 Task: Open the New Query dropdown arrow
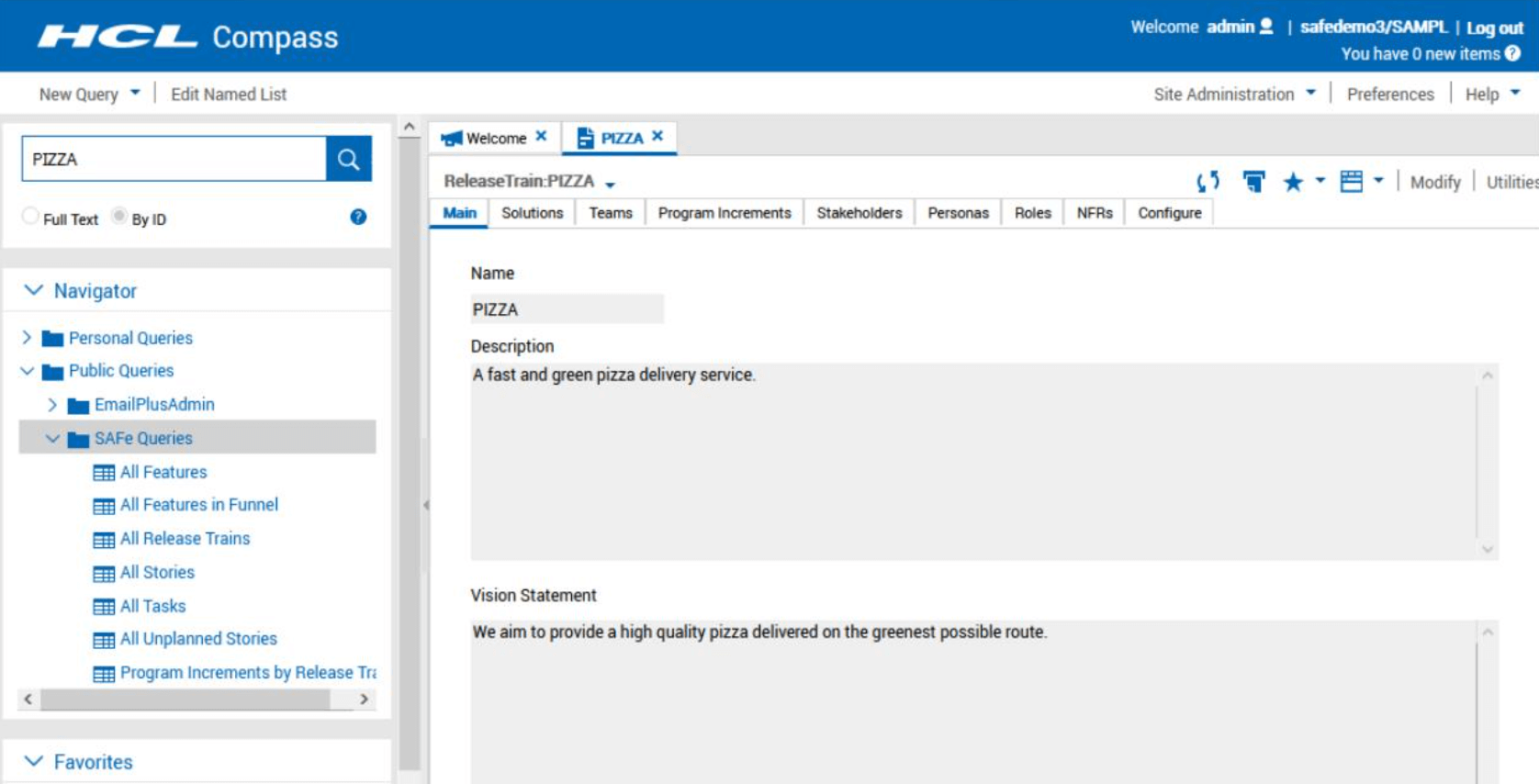135,93
